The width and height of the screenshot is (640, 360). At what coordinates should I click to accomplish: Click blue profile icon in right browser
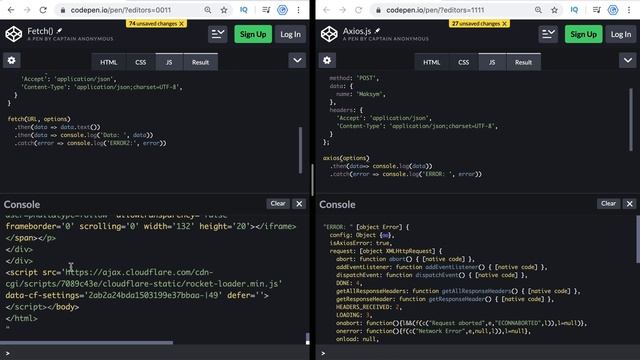click(x=613, y=10)
